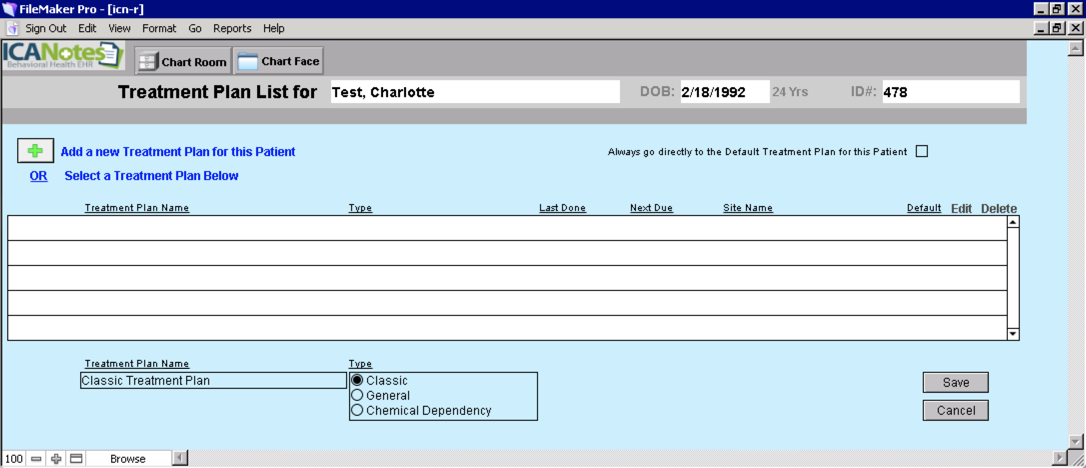
Task: Click the ICANotes logo
Action: click(x=64, y=56)
